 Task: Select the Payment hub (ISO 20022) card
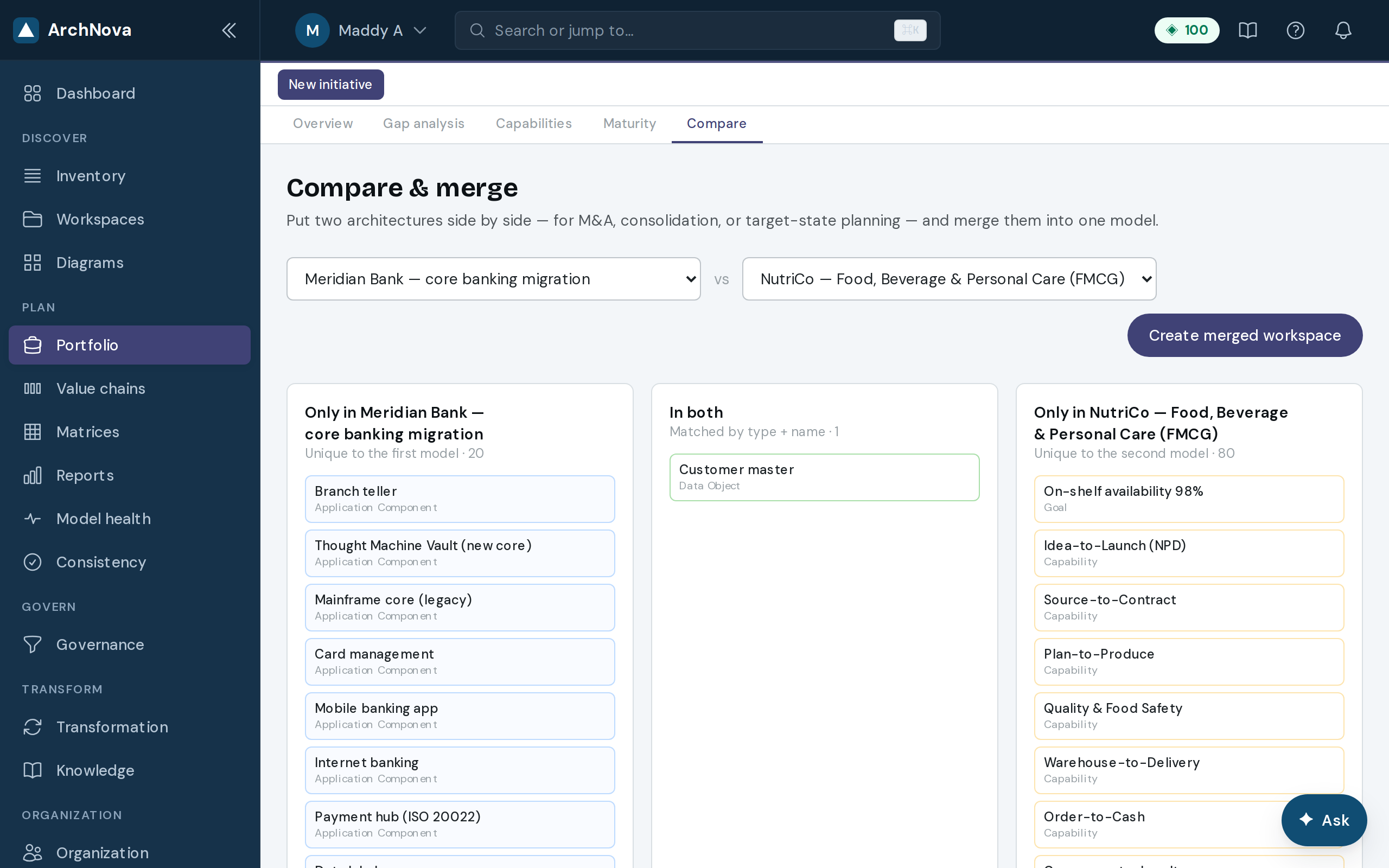point(460,825)
